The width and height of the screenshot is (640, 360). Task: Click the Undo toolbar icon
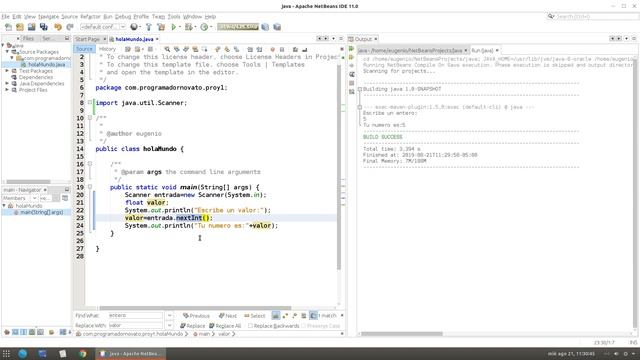[58, 27]
